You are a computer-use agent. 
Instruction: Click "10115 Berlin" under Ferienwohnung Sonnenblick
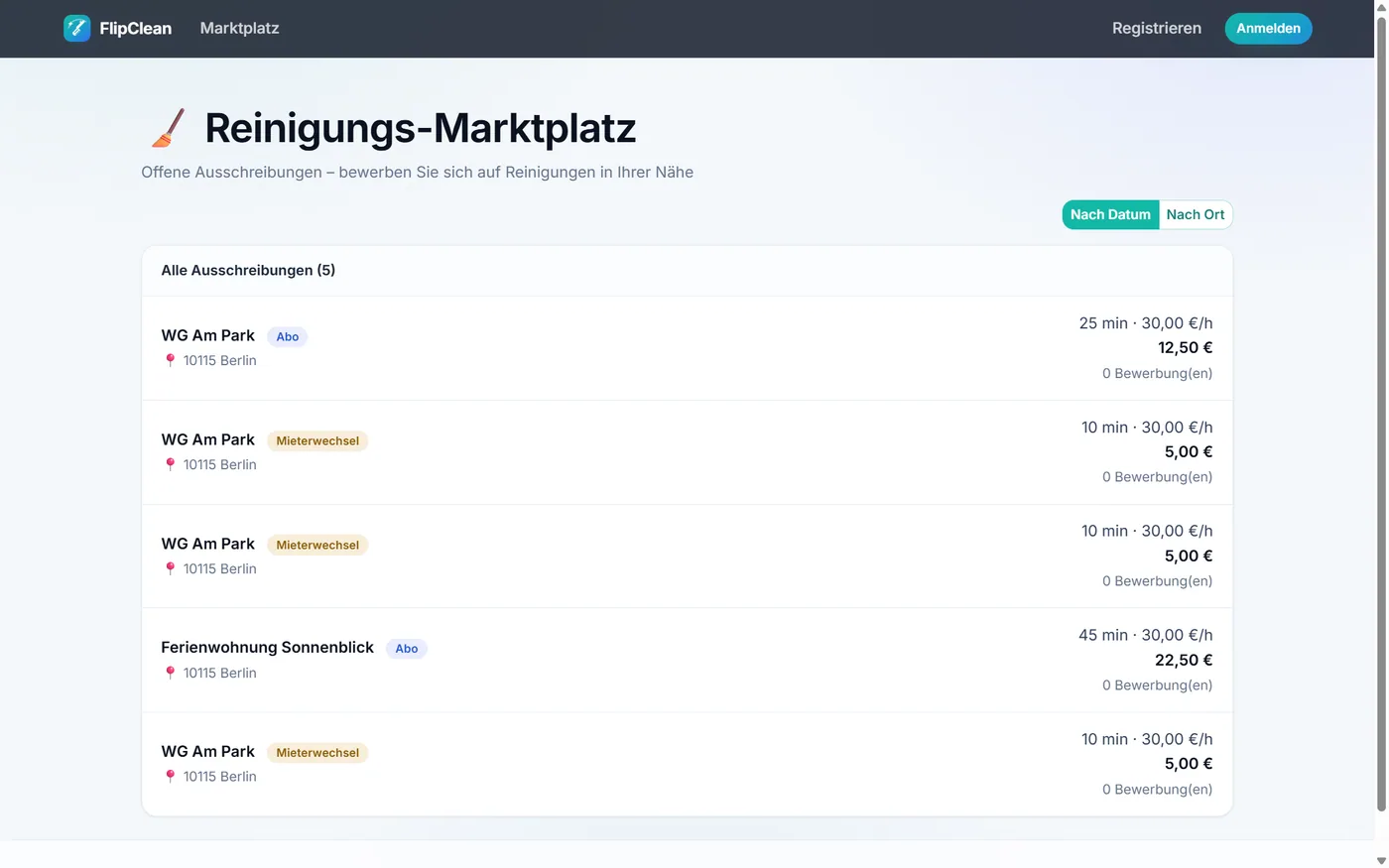(x=219, y=674)
